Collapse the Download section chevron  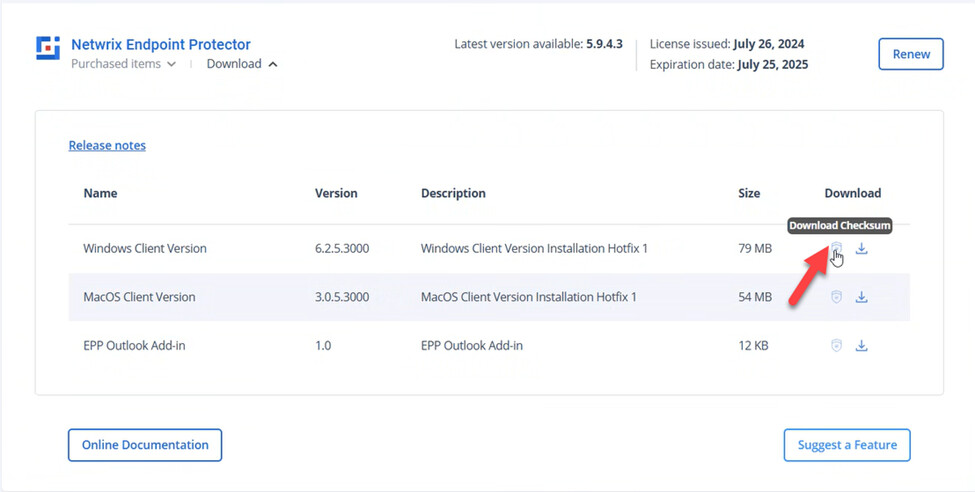(x=273, y=64)
